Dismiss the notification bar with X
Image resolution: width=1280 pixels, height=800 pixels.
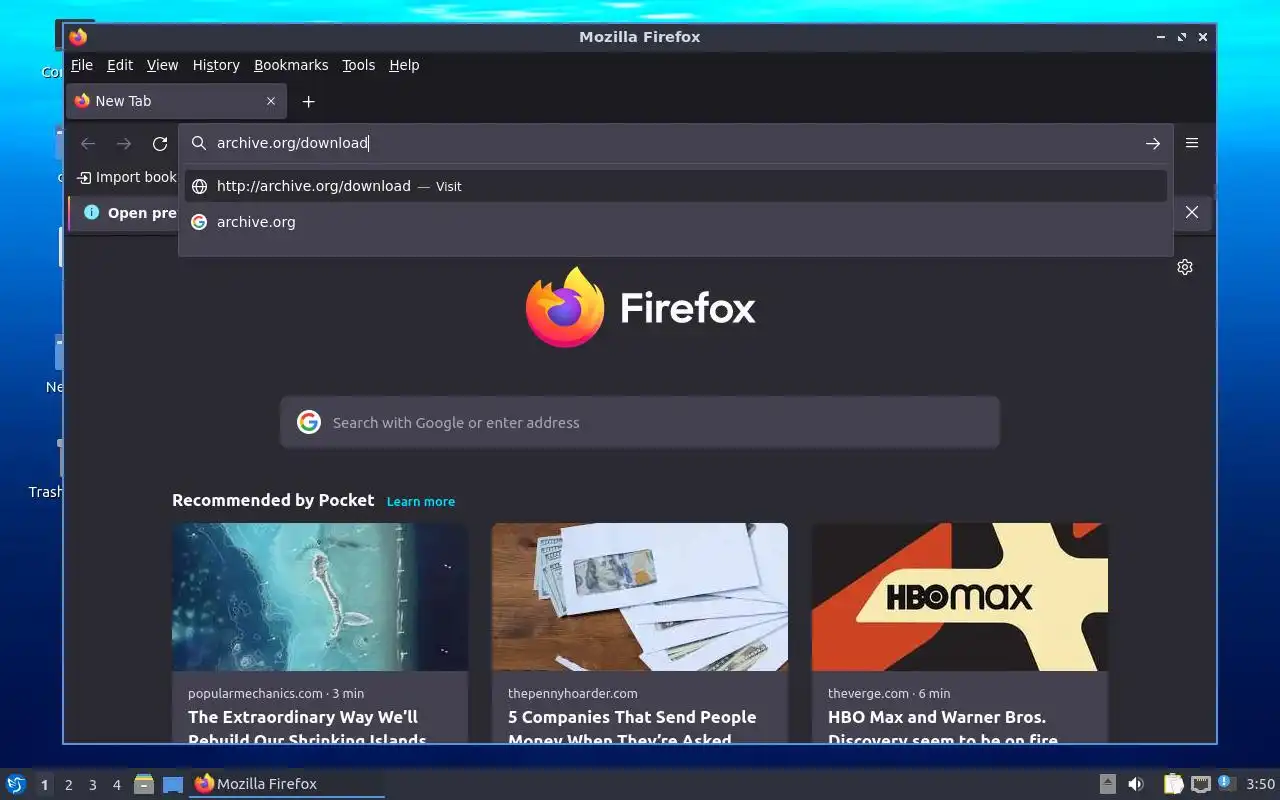pos(1192,212)
